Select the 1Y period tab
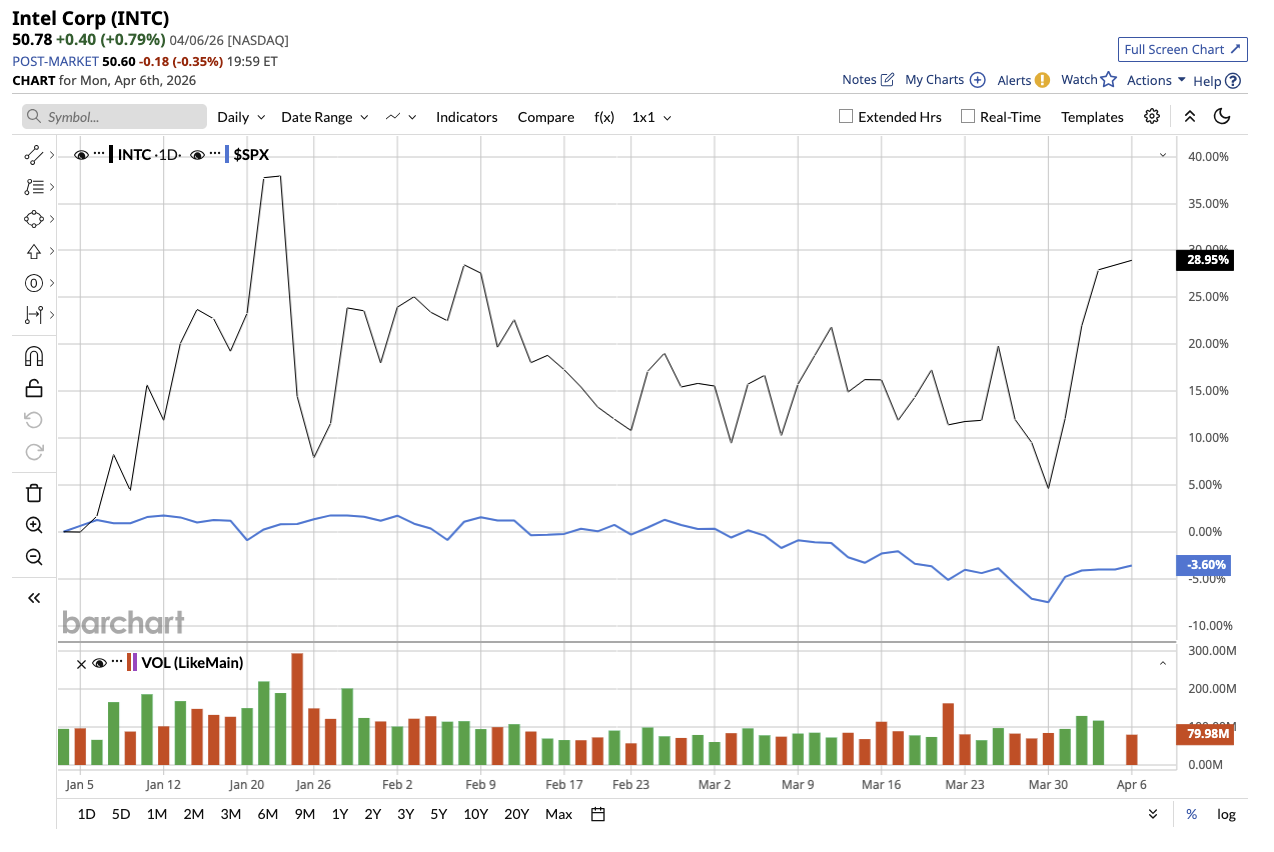 [340, 814]
